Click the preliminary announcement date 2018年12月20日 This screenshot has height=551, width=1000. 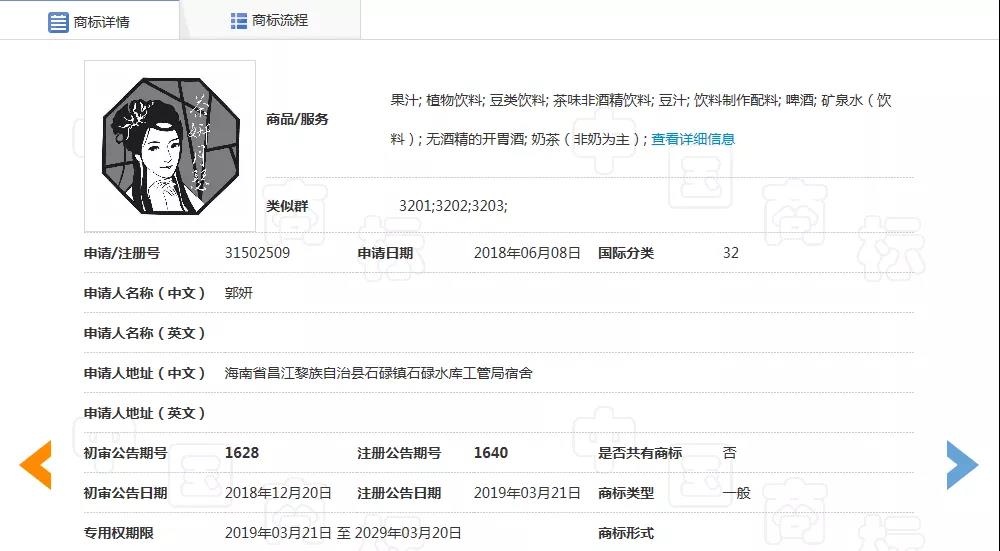[x=278, y=493]
